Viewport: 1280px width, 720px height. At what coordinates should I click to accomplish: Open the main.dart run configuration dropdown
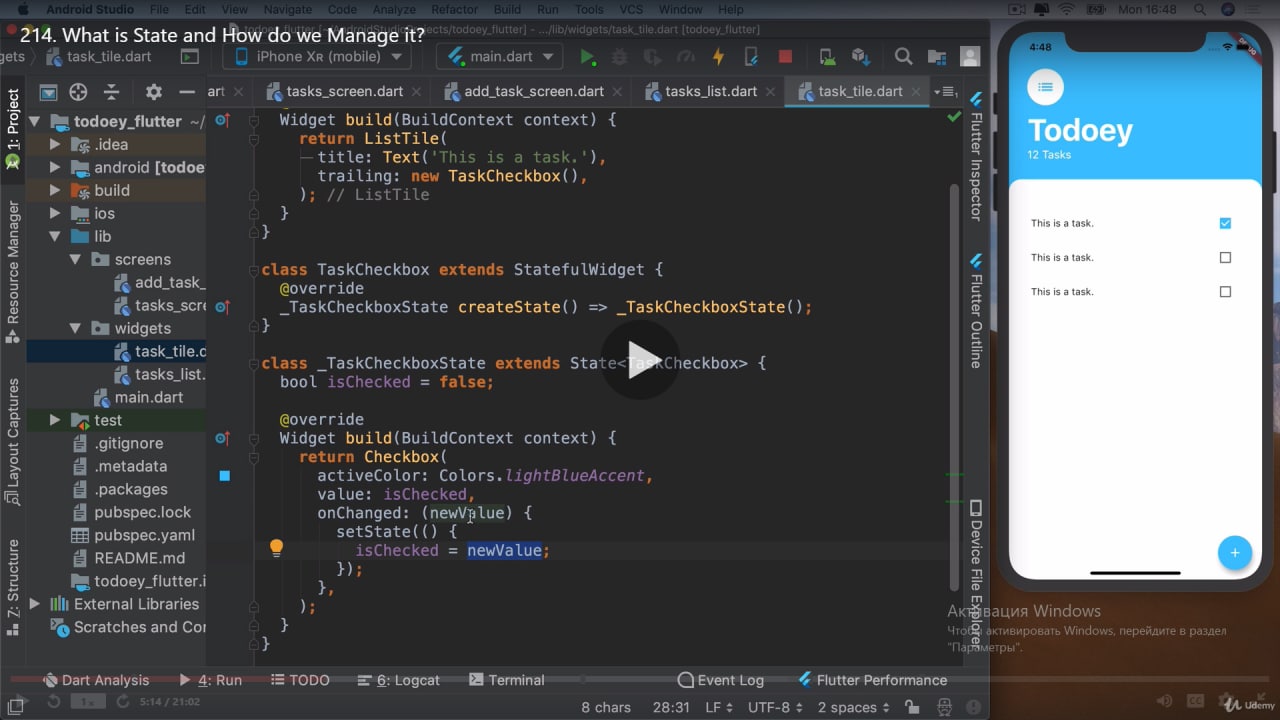tap(499, 57)
